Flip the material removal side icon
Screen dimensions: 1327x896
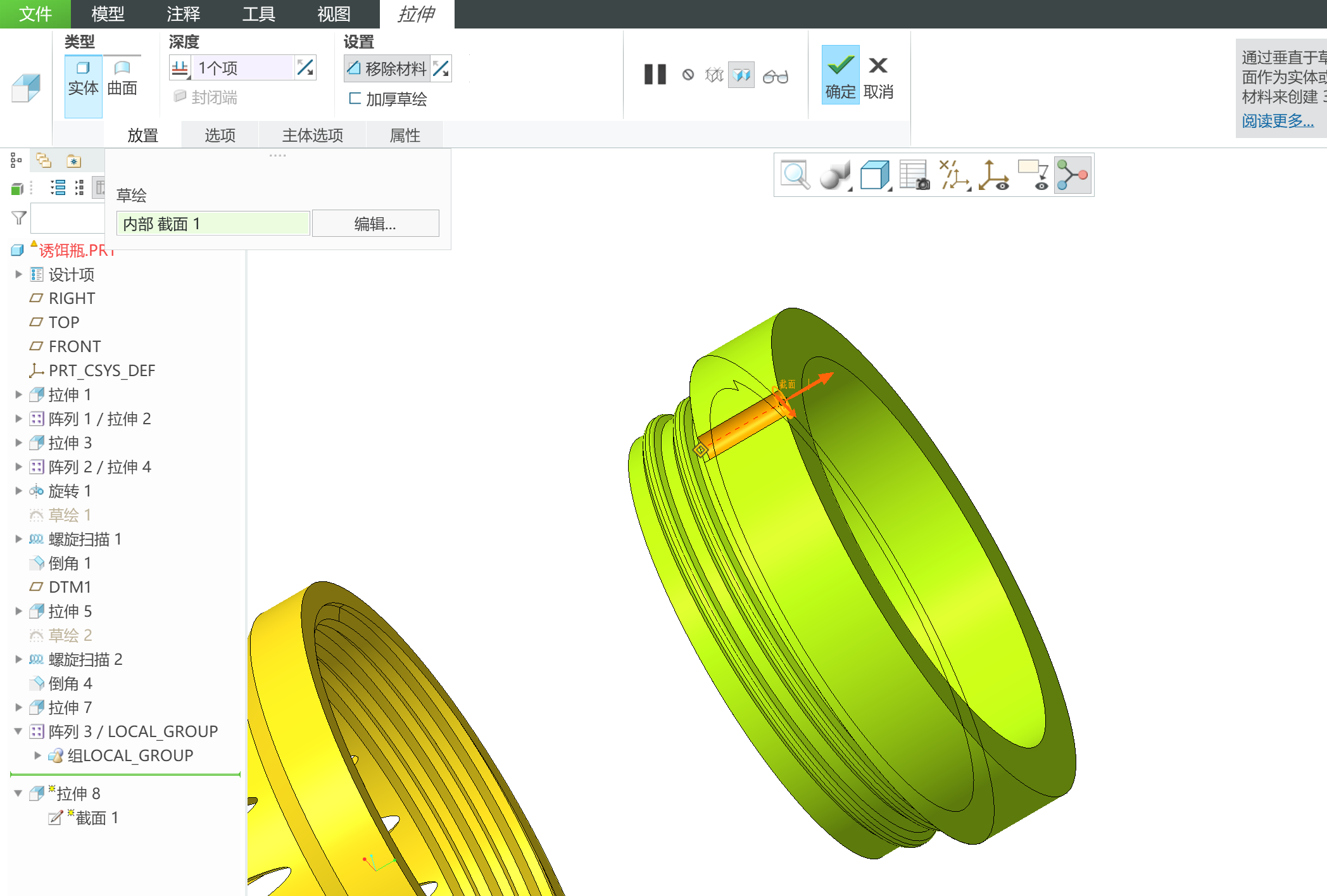coord(441,68)
